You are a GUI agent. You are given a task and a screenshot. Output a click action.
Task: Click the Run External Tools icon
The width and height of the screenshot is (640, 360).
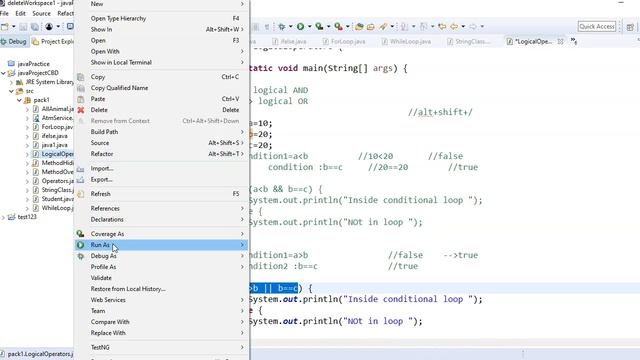(x=338, y=27)
